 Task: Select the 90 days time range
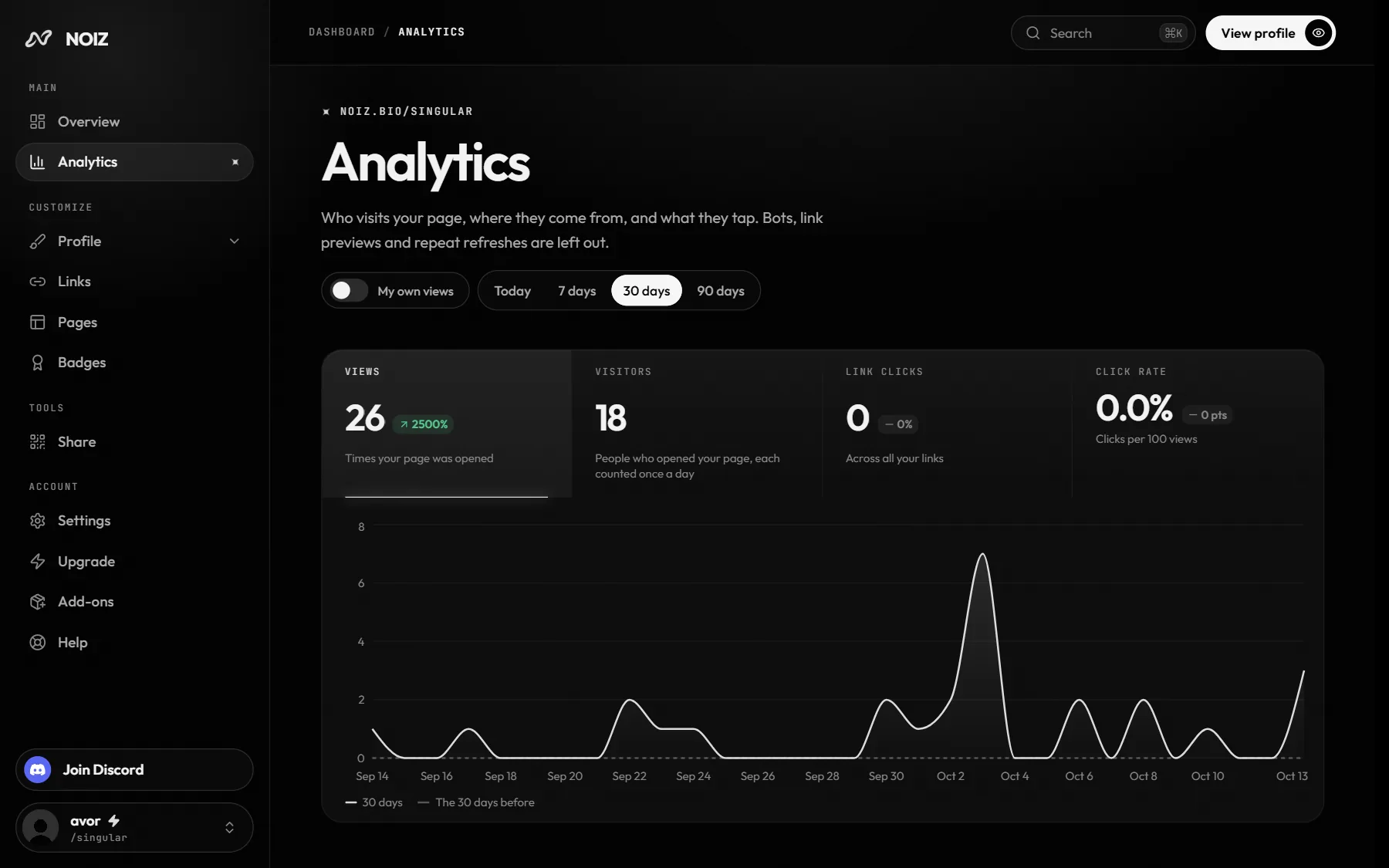(721, 291)
